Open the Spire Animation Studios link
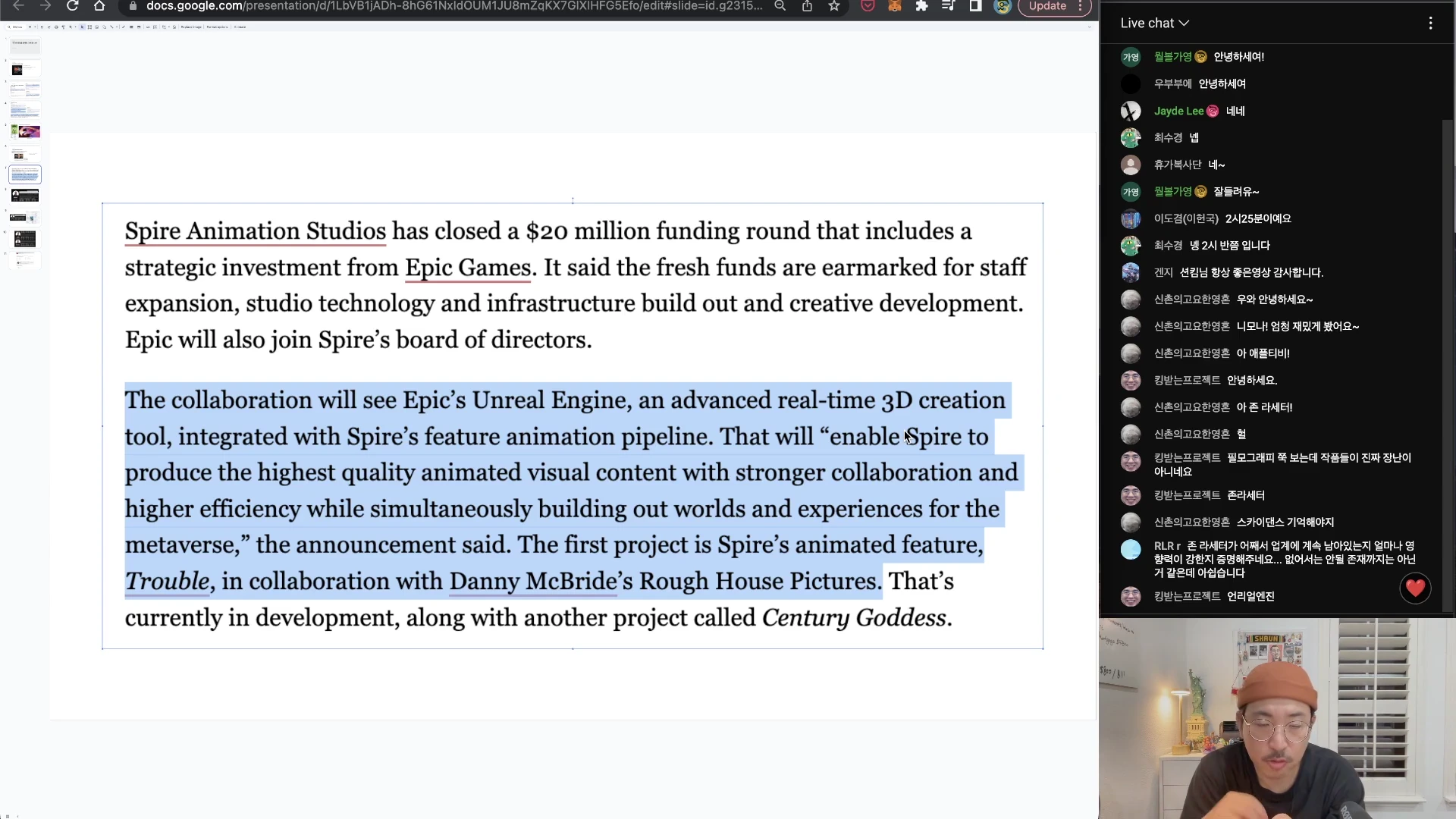Image resolution: width=1456 pixels, height=819 pixels. click(x=256, y=231)
